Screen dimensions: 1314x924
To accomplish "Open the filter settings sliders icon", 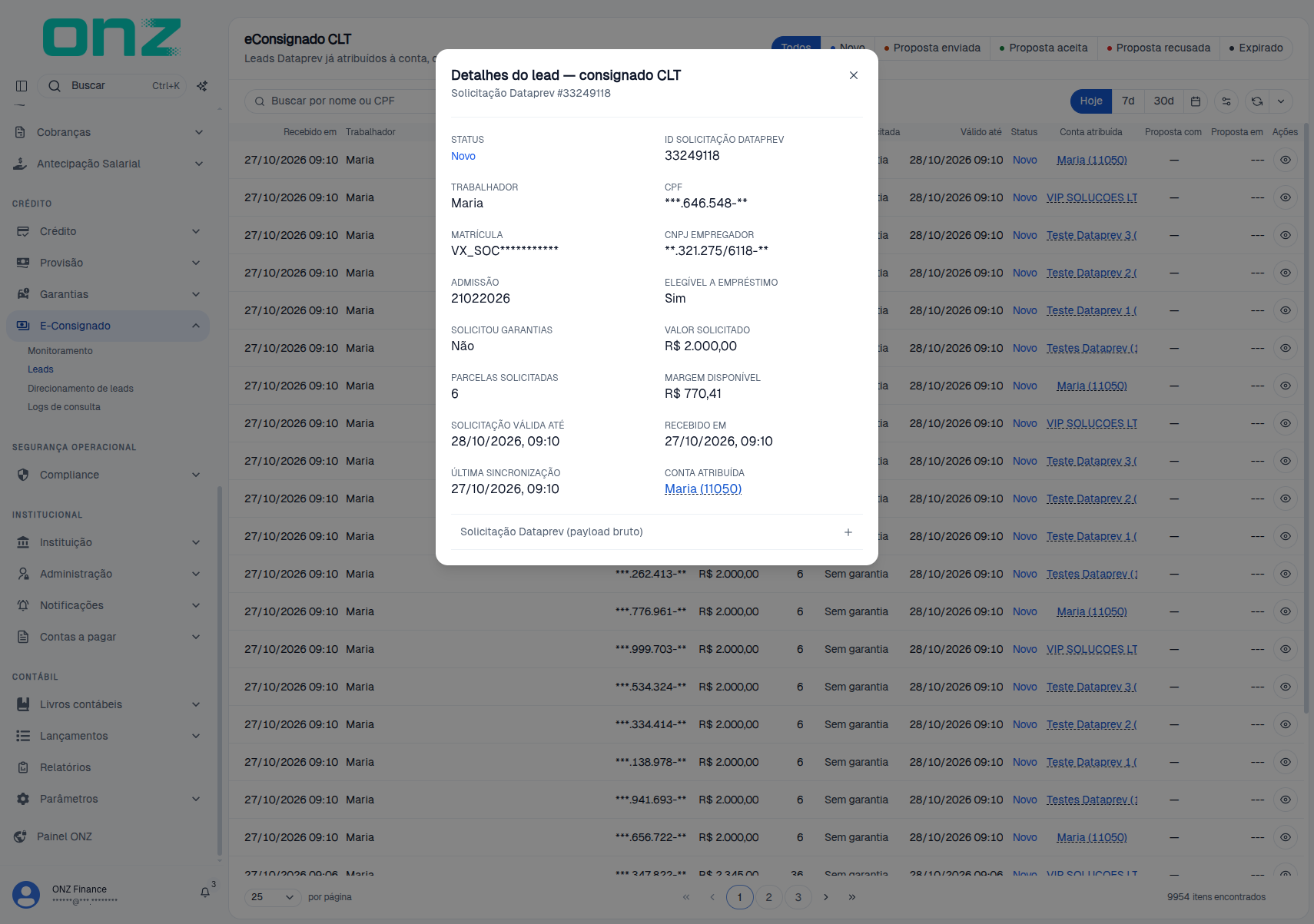I will [1226, 101].
